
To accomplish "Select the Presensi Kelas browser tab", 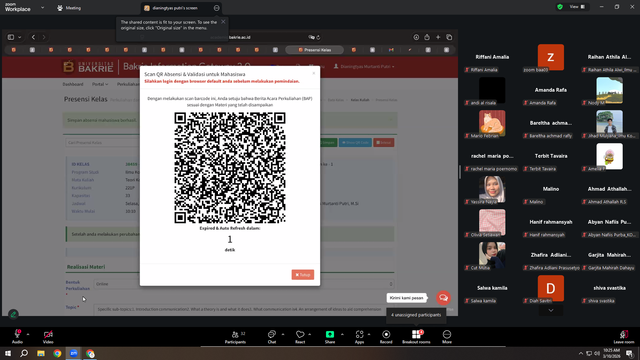I will click(x=314, y=50).
